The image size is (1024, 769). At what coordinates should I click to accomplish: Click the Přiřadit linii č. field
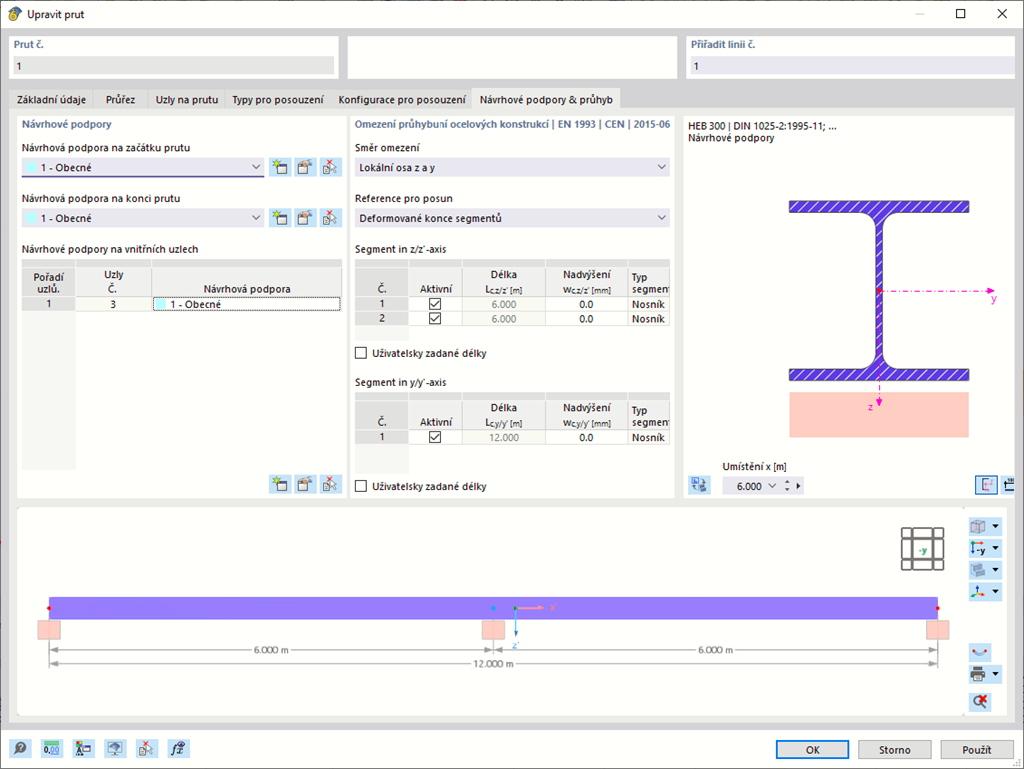tap(852, 65)
